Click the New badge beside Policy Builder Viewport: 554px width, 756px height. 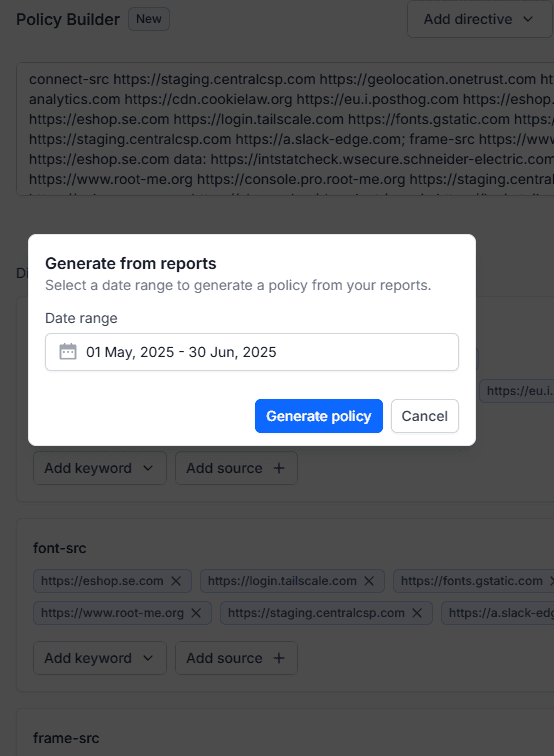pyautogui.click(x=149, y=19)
